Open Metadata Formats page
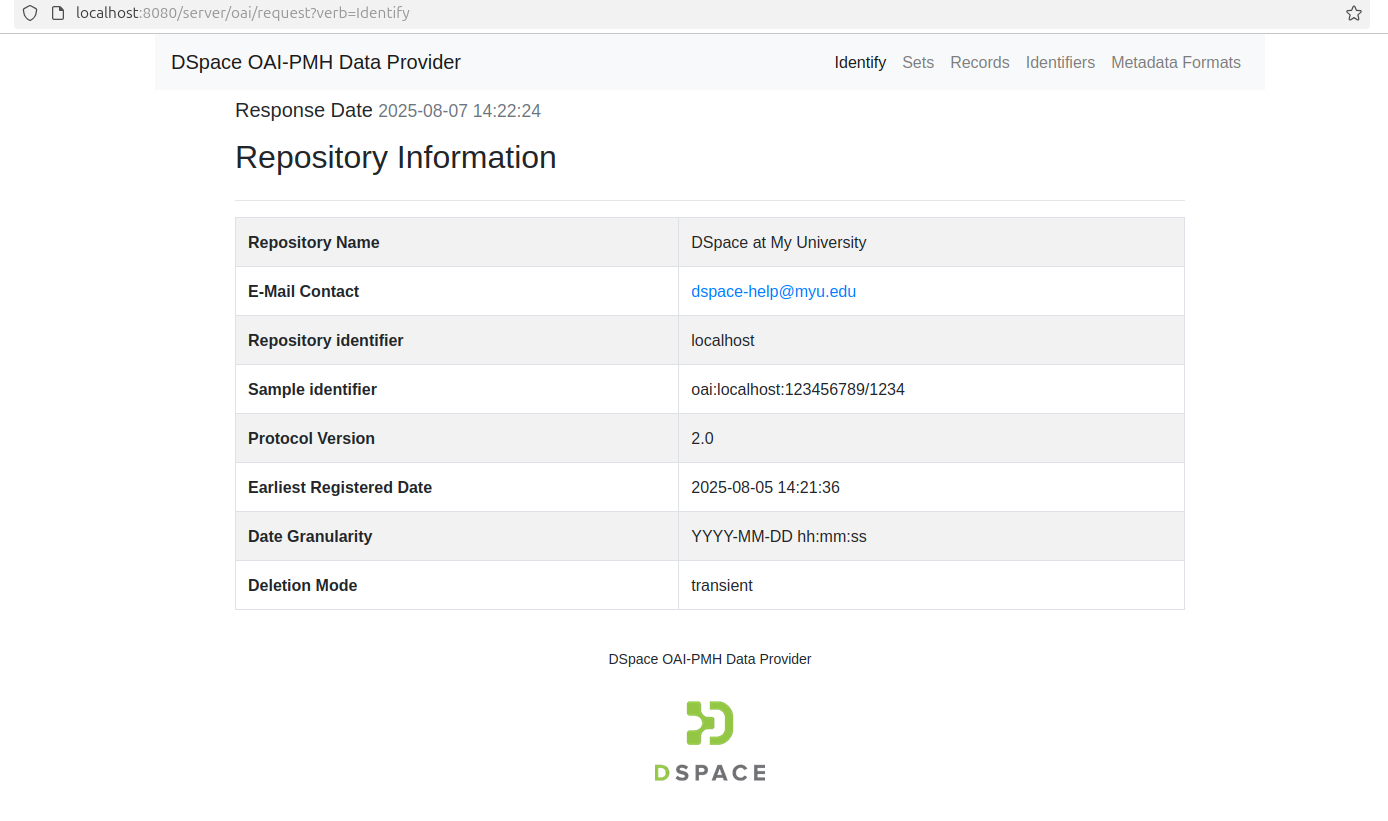This screenshot has width=1388, height=821. 1175,62
